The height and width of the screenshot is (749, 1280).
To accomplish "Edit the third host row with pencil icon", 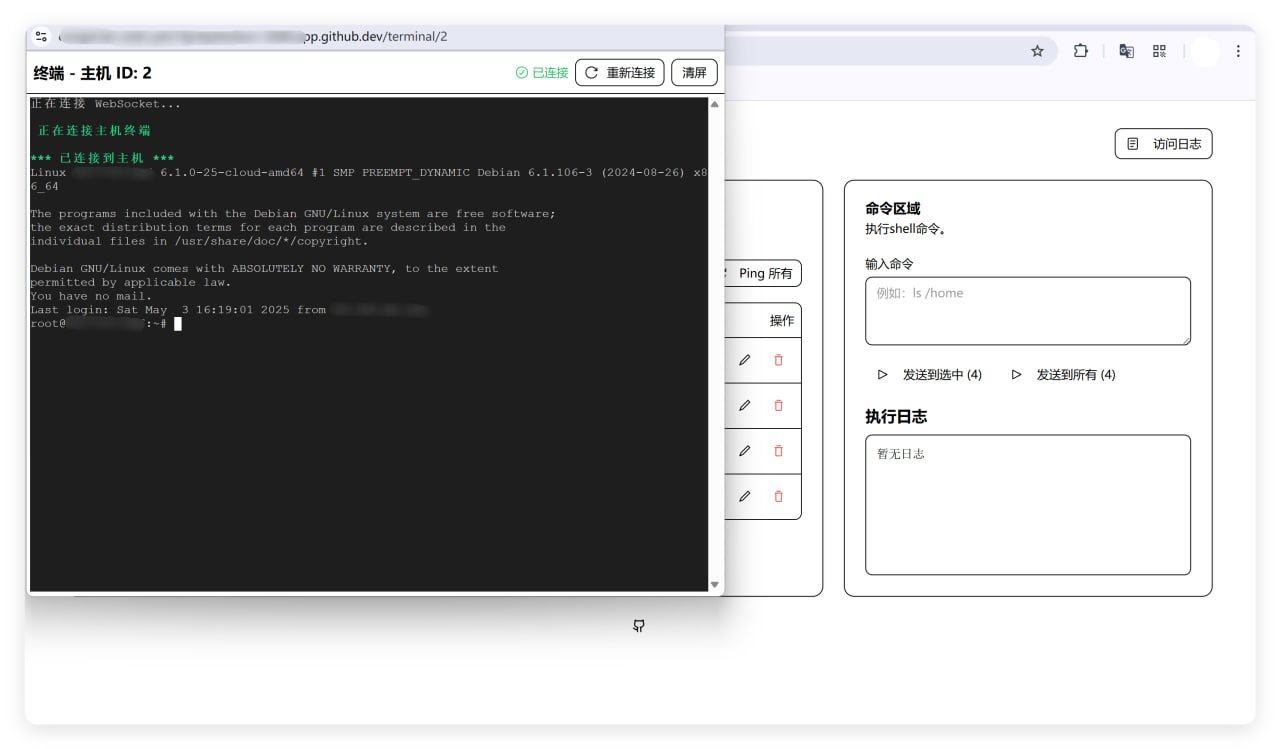I will (x=744, y=451).
